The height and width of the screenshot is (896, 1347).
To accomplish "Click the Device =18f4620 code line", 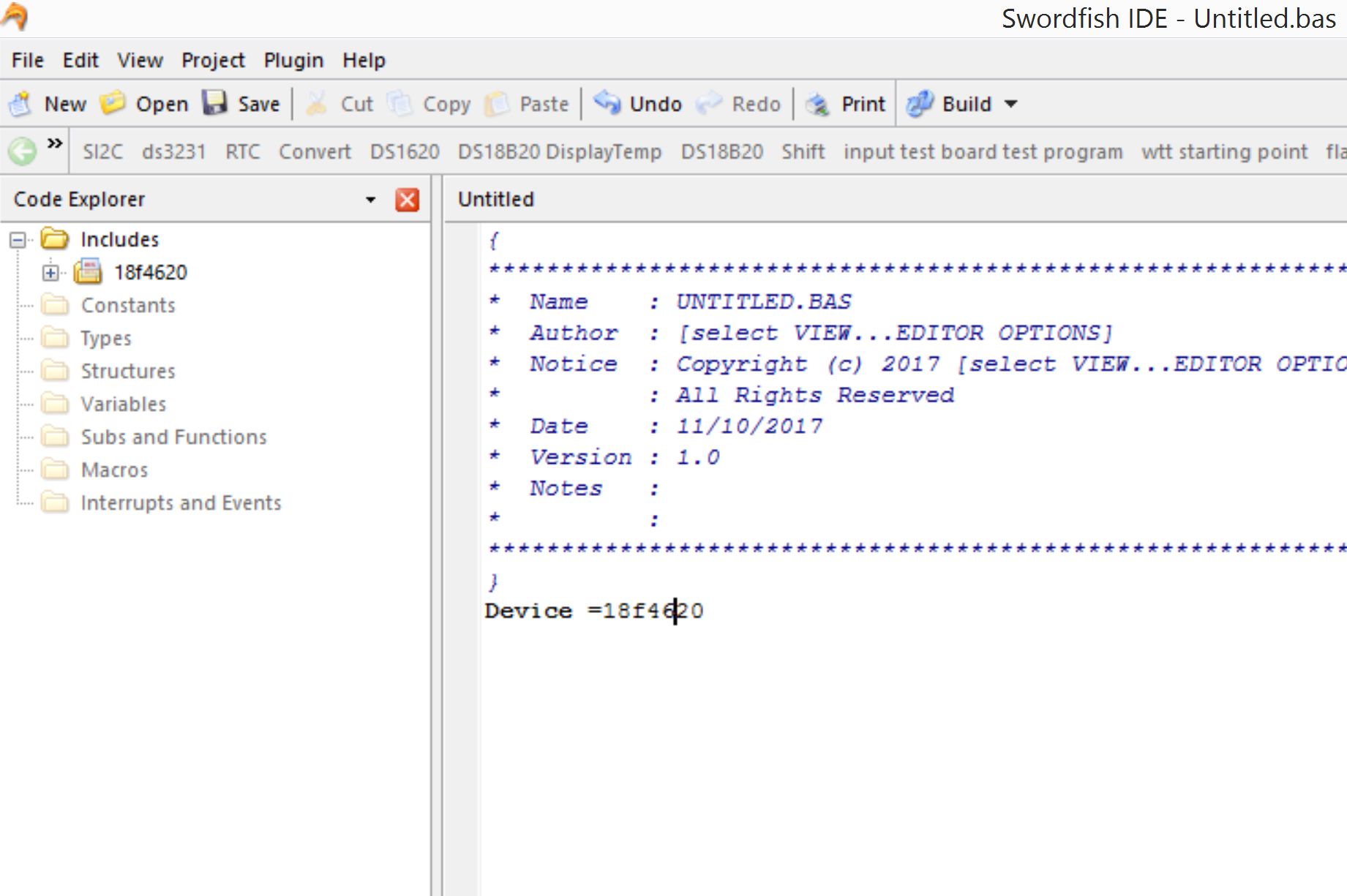I will click(x=593, y=611).
